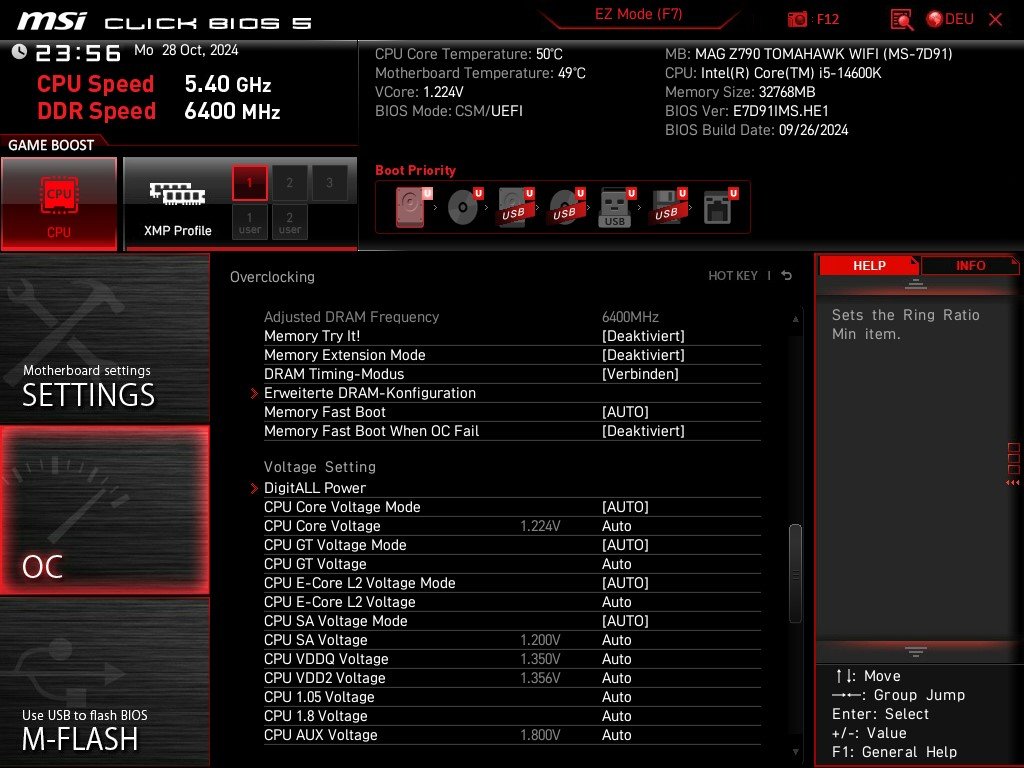Edit the CPU Core Voltage Auto field
The height and width of the screenshot is (768, 1024).
pyautogui.click(x=616, y=526)
